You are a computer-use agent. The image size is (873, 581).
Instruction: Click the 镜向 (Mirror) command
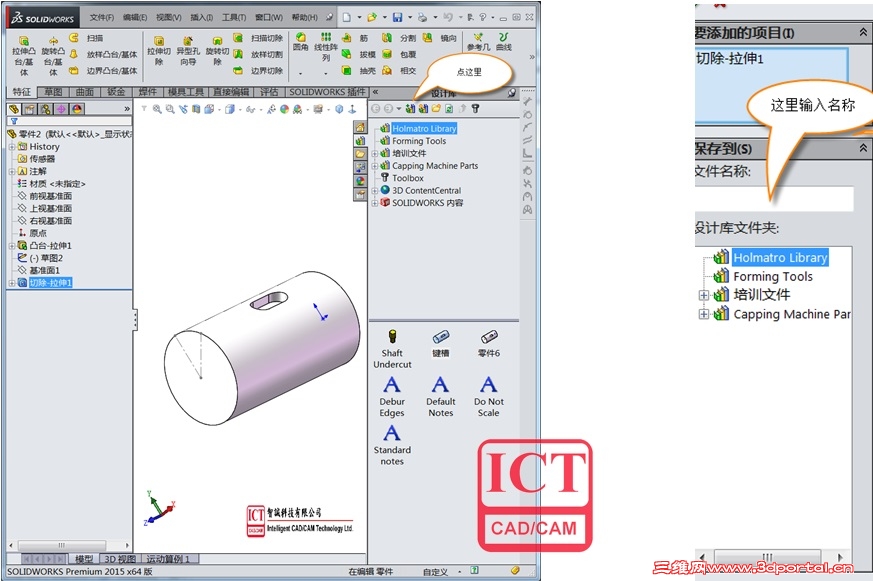[x=440, y=38]
